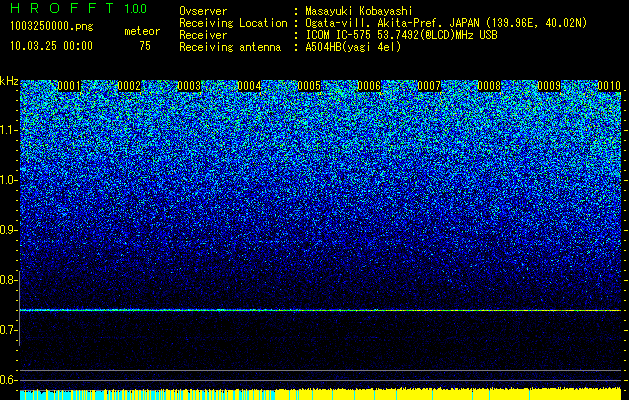The height and width of the screenshot is (400, 629).
Task: Click time marker 0005
Action: [x=309, y=86]
